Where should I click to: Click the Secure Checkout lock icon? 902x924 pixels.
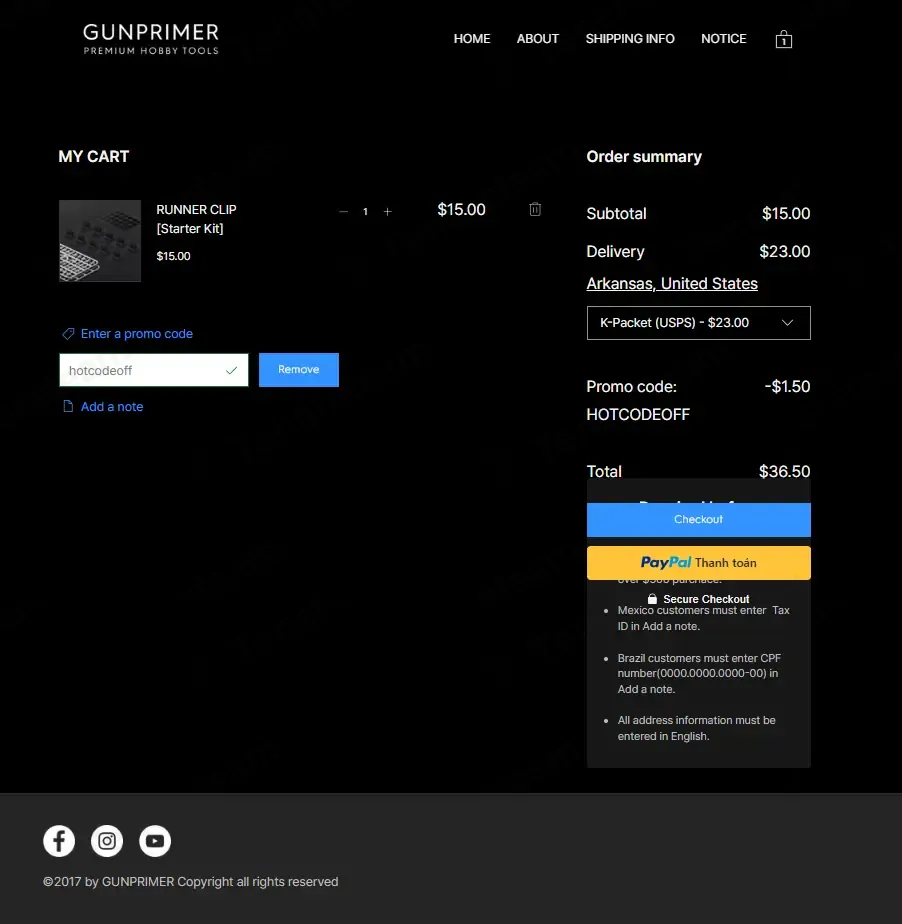pyautogui.click(x=652, y=599)
